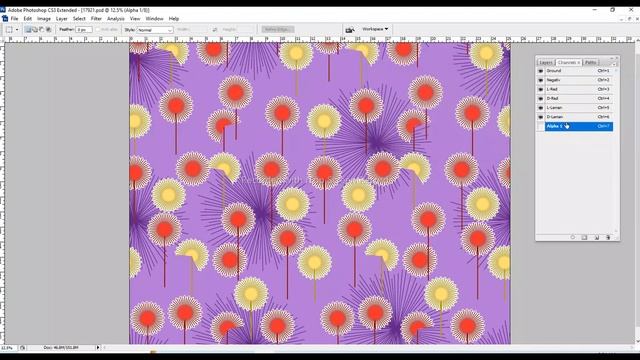This screenshot has height=360, width=640.
Task: Open the Workspace dropdown
Action: point(375,29)
